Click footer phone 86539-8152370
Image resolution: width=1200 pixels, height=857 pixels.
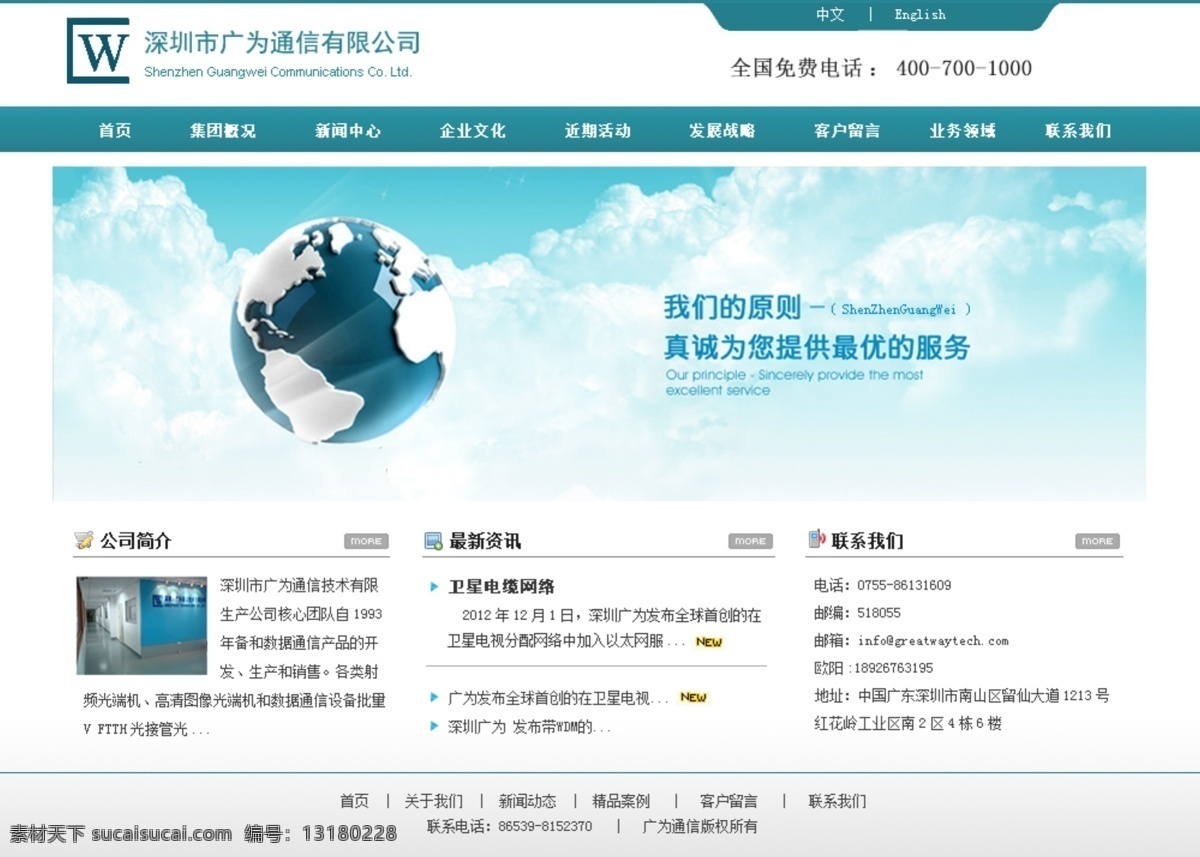point(545,827)
